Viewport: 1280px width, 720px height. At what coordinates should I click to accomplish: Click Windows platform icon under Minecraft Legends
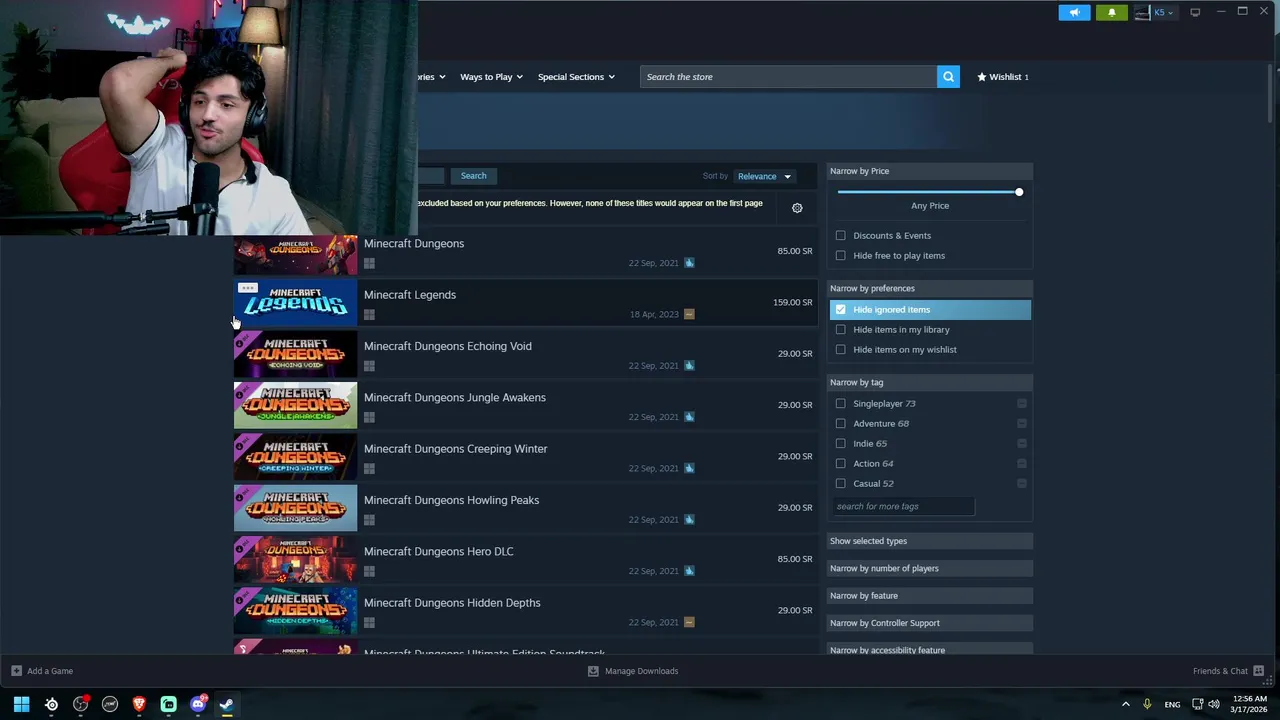[x=369, y=314]
